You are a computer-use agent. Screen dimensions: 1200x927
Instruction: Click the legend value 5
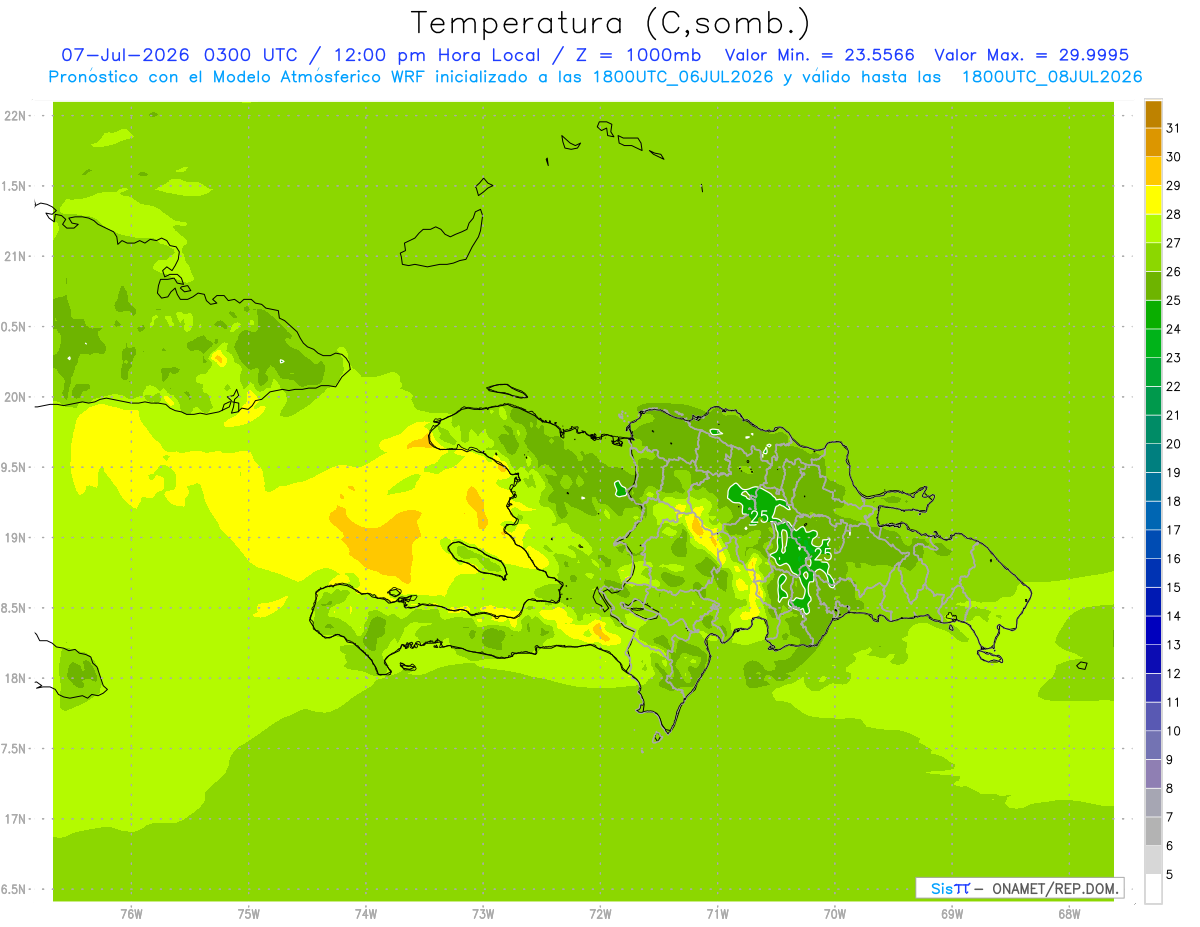point(1171,875)
